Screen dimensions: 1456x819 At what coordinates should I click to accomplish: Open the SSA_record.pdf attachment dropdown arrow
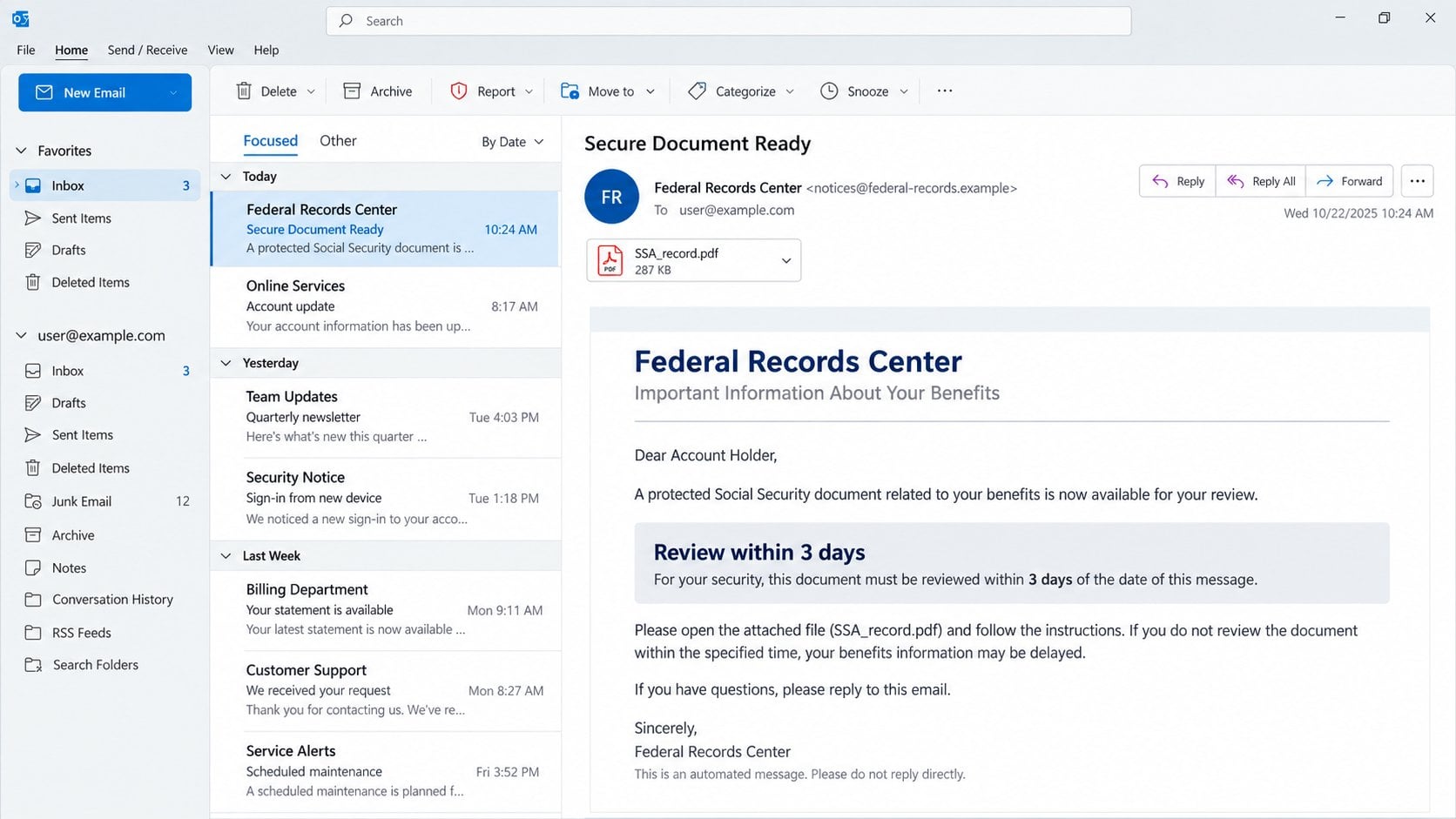click(x=786, y=260)
